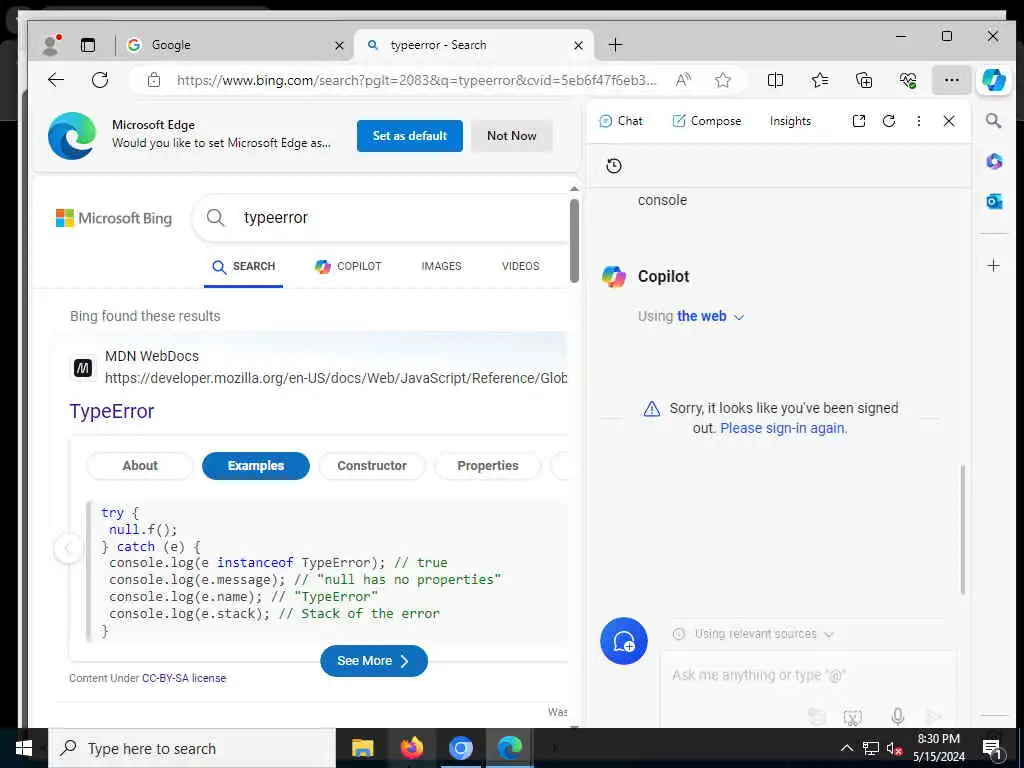
Task: Go back with the browser back arrow
Action: click(x=56, y=80)
